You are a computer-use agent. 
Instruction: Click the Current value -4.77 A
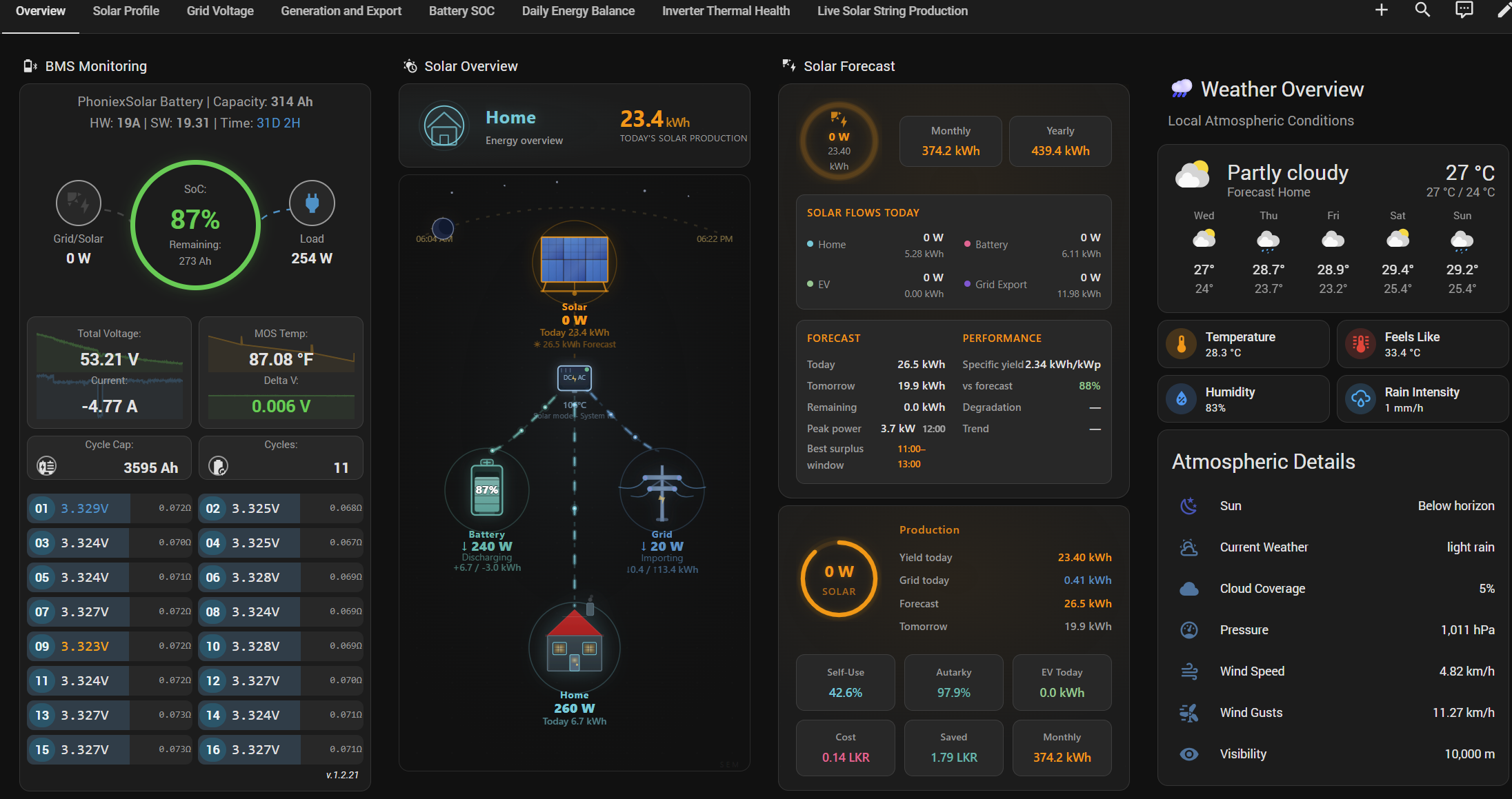click(x=110, y=406)
